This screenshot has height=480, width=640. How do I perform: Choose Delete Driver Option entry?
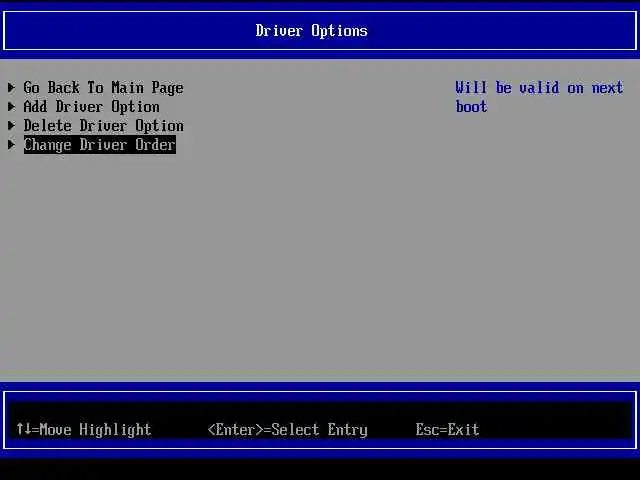point(104,126)
